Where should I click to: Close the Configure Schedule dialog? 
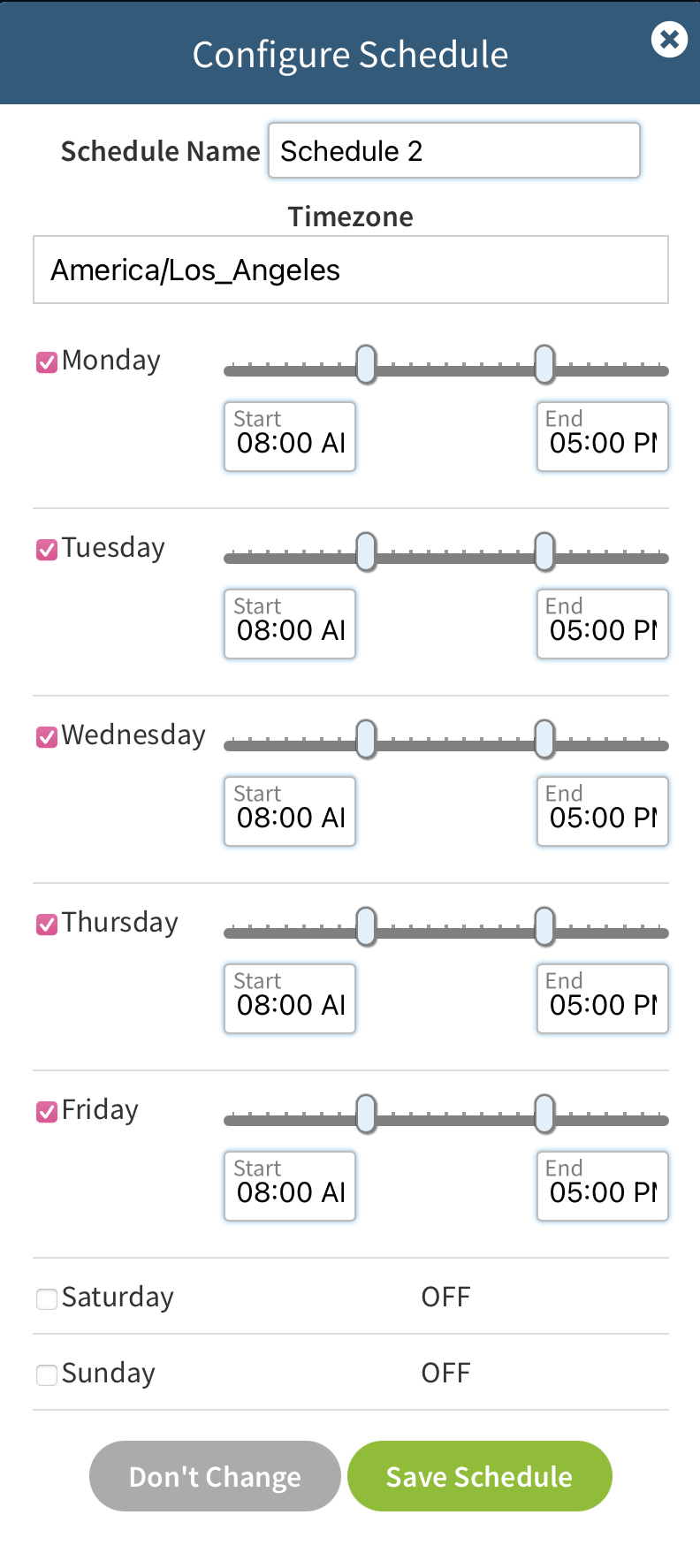coord(669,40)
